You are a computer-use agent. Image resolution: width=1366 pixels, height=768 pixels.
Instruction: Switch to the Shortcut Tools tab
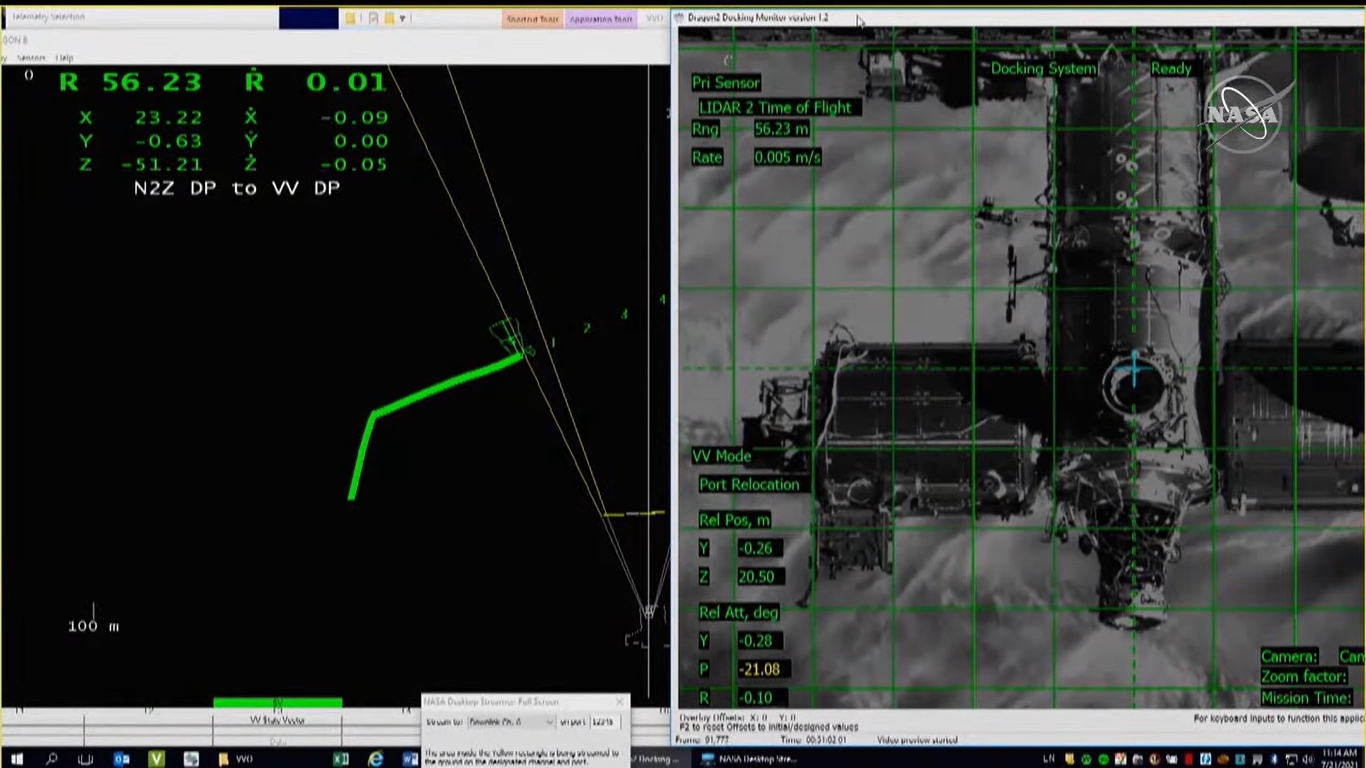point(531,19)
